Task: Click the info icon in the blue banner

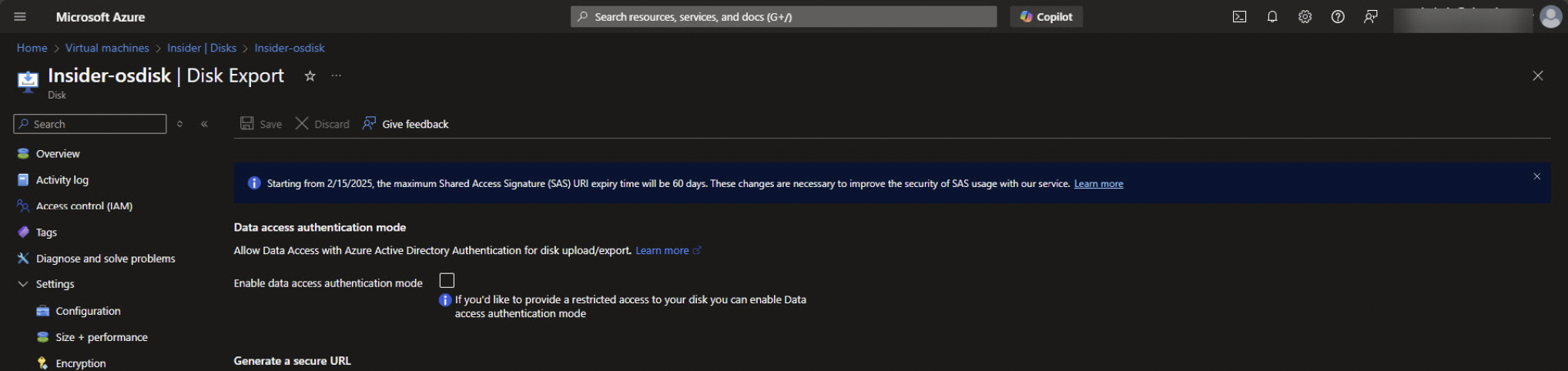Action: pos(254,183)
